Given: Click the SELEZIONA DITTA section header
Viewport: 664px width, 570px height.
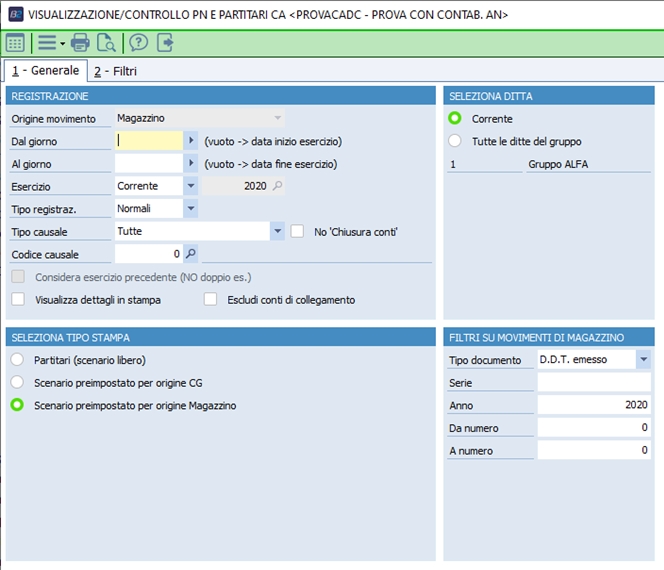Looking at the screenshot, I should (549, 96).
